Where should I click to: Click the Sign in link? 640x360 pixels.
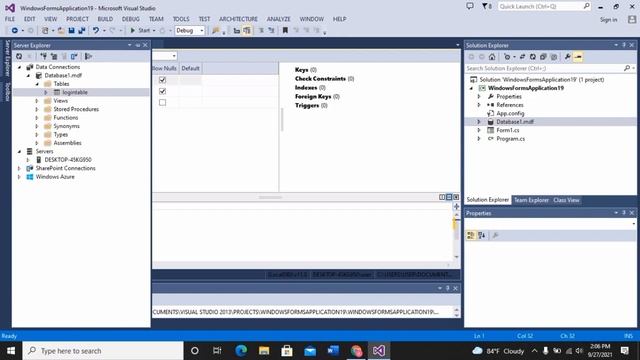[609, 20]
